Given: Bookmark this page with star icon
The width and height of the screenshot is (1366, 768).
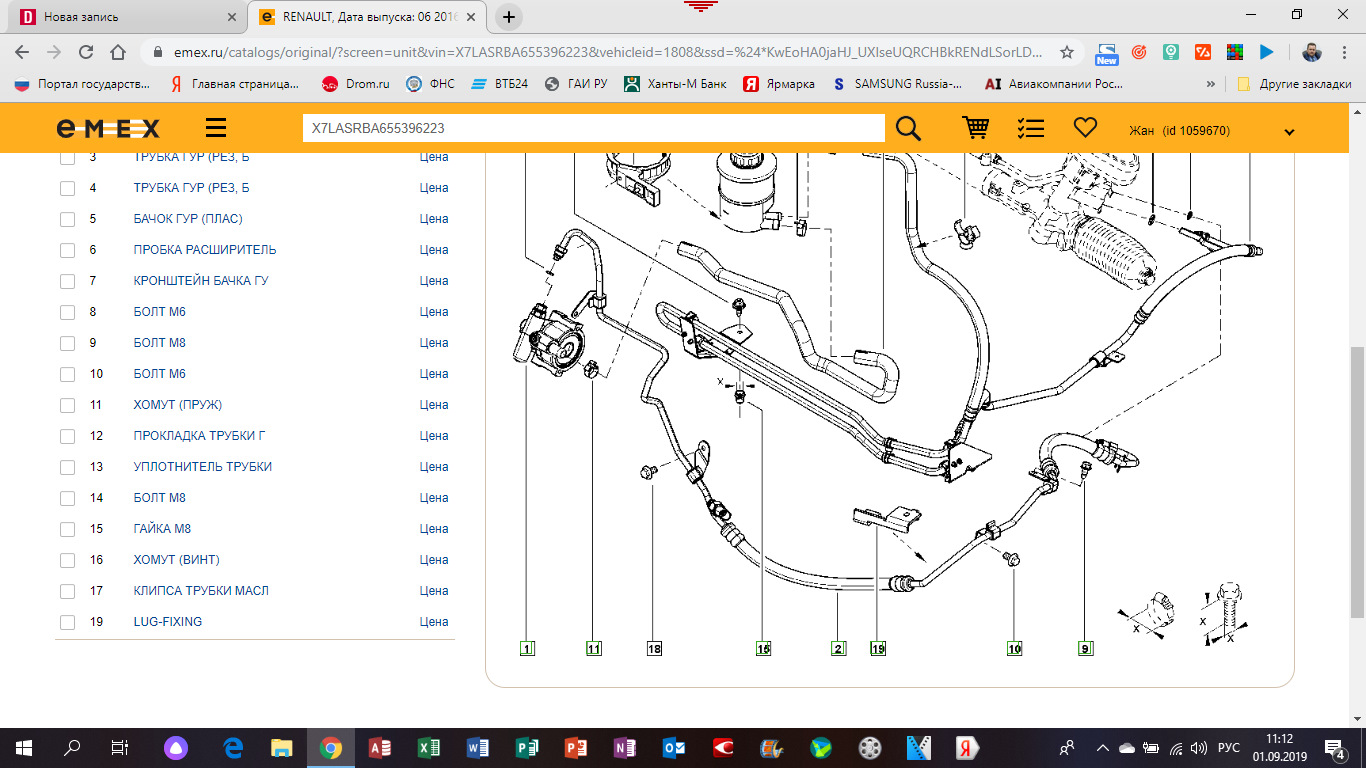Looking at the screenshot, I should click(1067, 52).
